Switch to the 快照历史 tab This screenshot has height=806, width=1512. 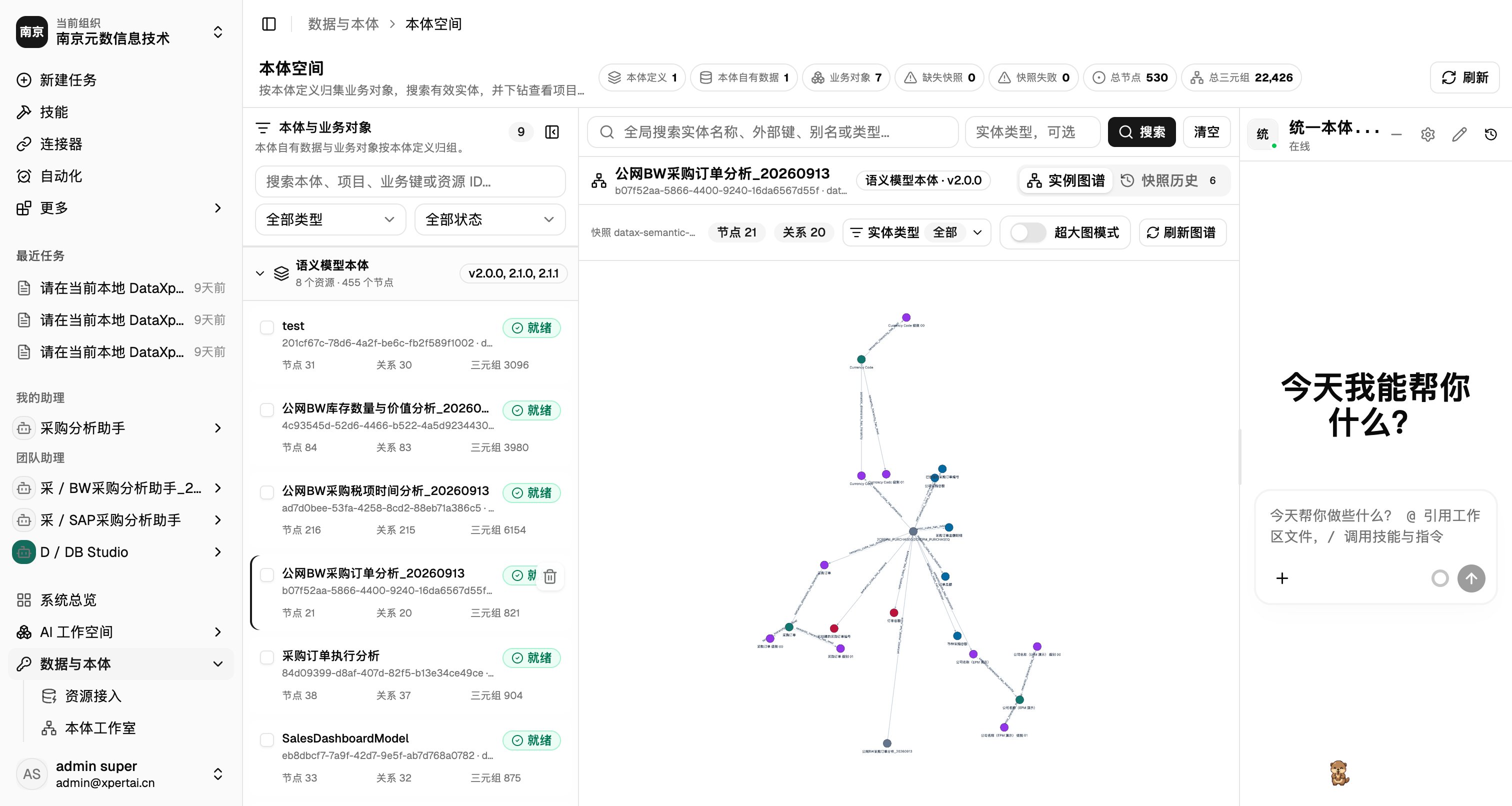(x=1168, y=180)
